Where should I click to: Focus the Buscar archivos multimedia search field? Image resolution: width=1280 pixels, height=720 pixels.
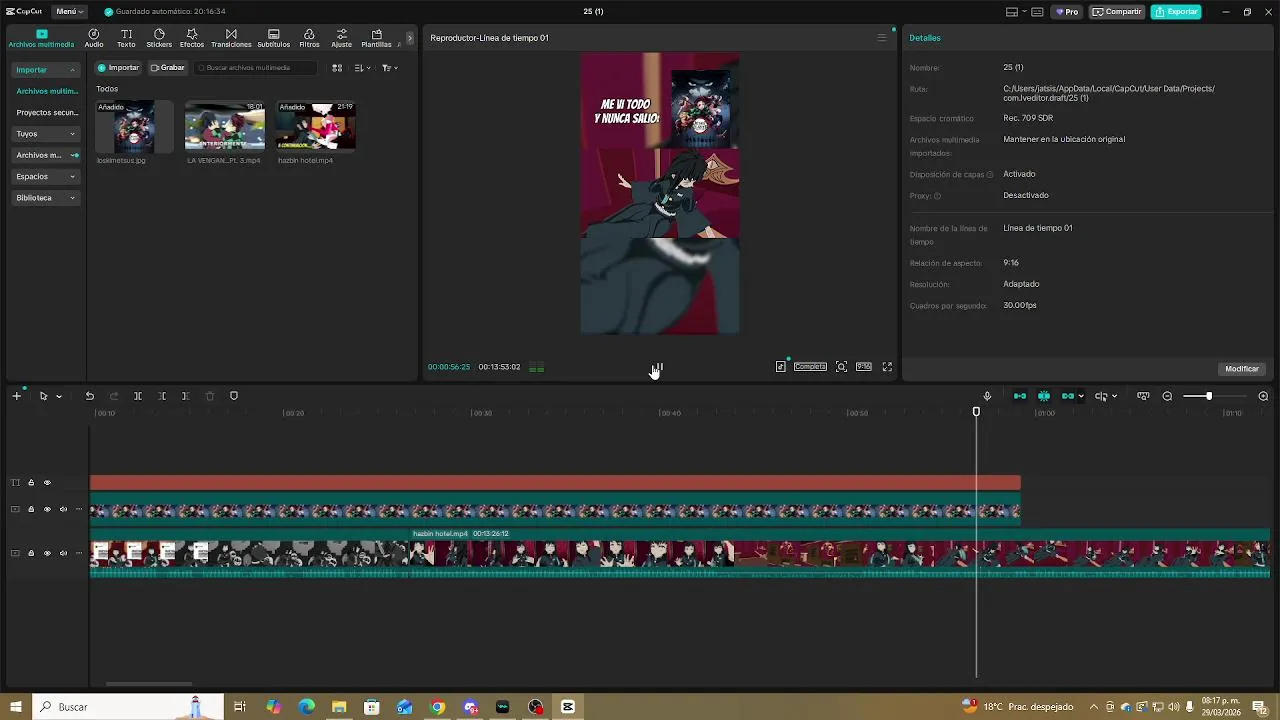[x=255, y=68]
